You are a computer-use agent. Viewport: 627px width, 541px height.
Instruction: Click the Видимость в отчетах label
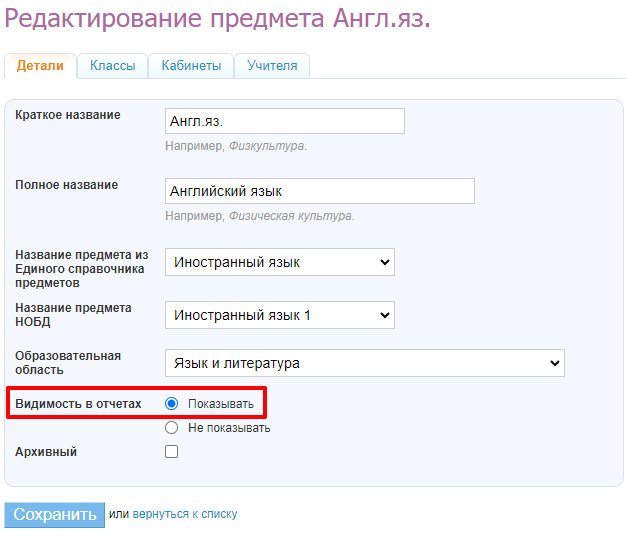tap(78, 404)
